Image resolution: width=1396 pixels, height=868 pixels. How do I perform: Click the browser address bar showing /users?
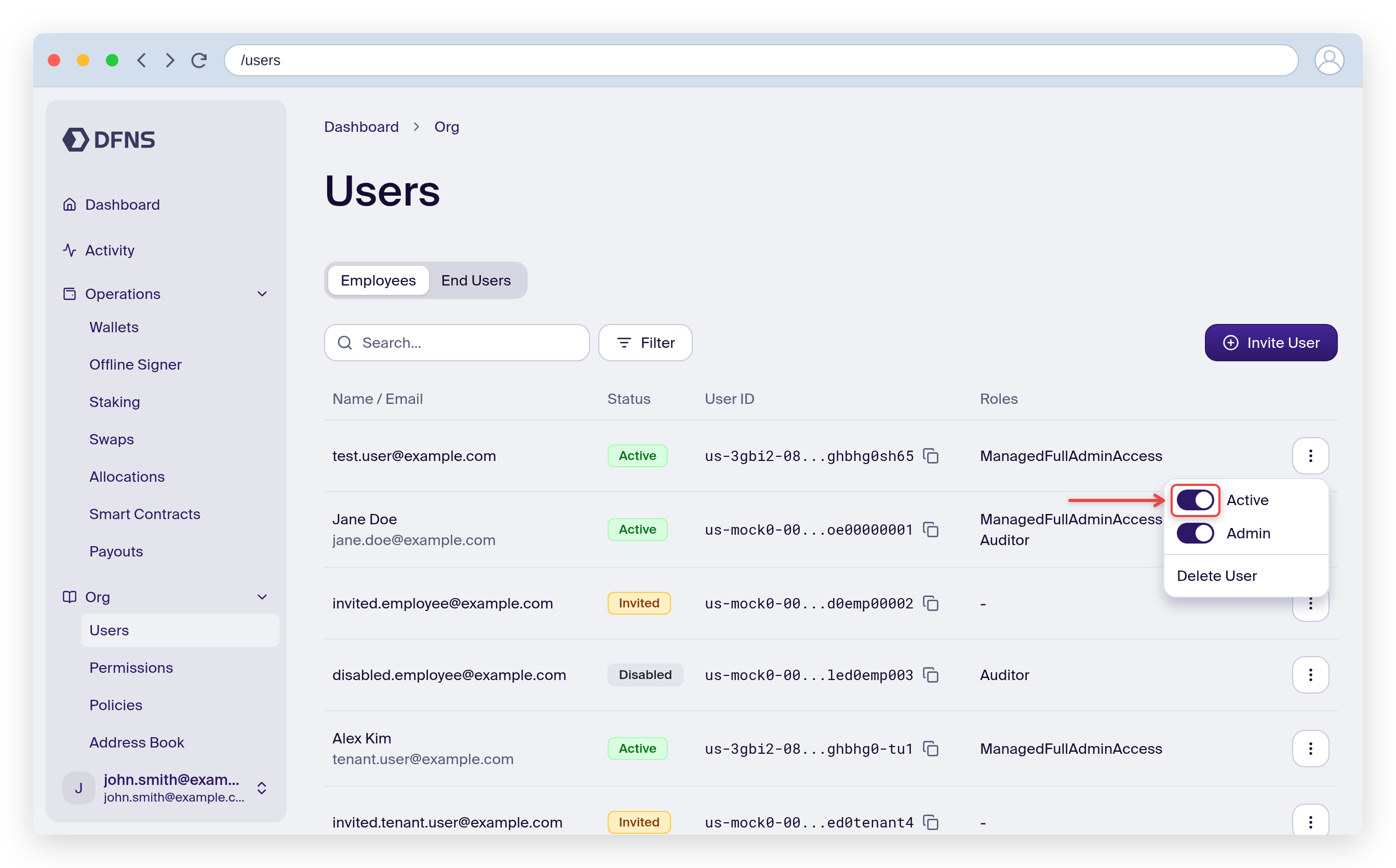(760, 60)
